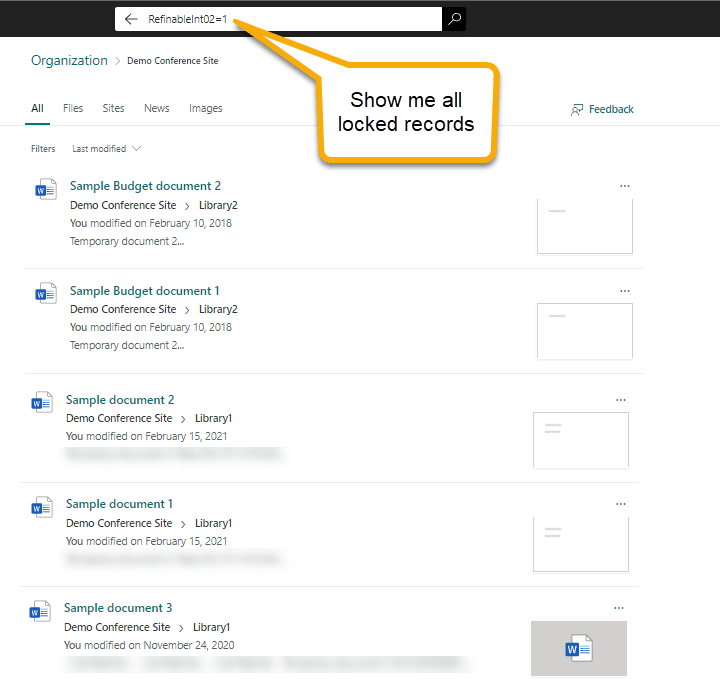
Task: Click the back arrow in search box
Action: coord(131,19)
